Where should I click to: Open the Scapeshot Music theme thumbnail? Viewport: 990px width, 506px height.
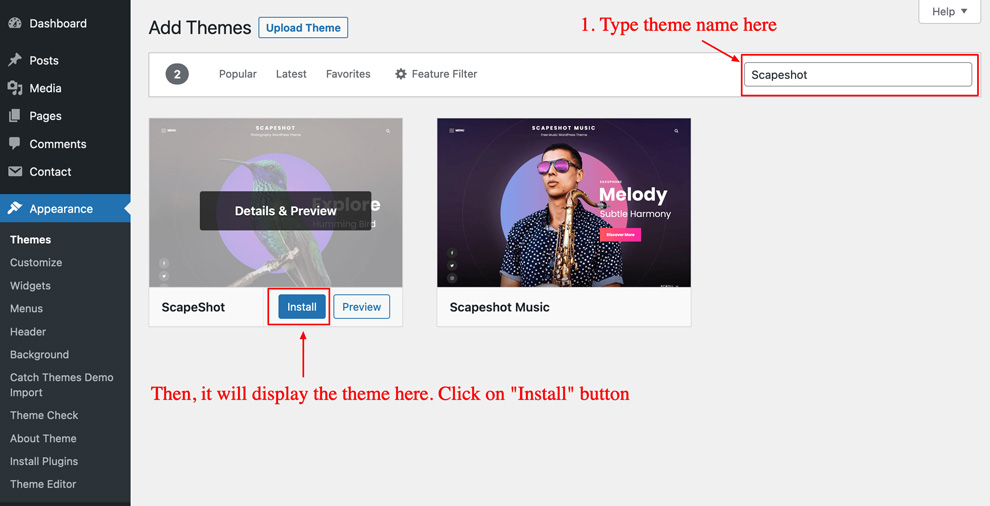[563, 203]
